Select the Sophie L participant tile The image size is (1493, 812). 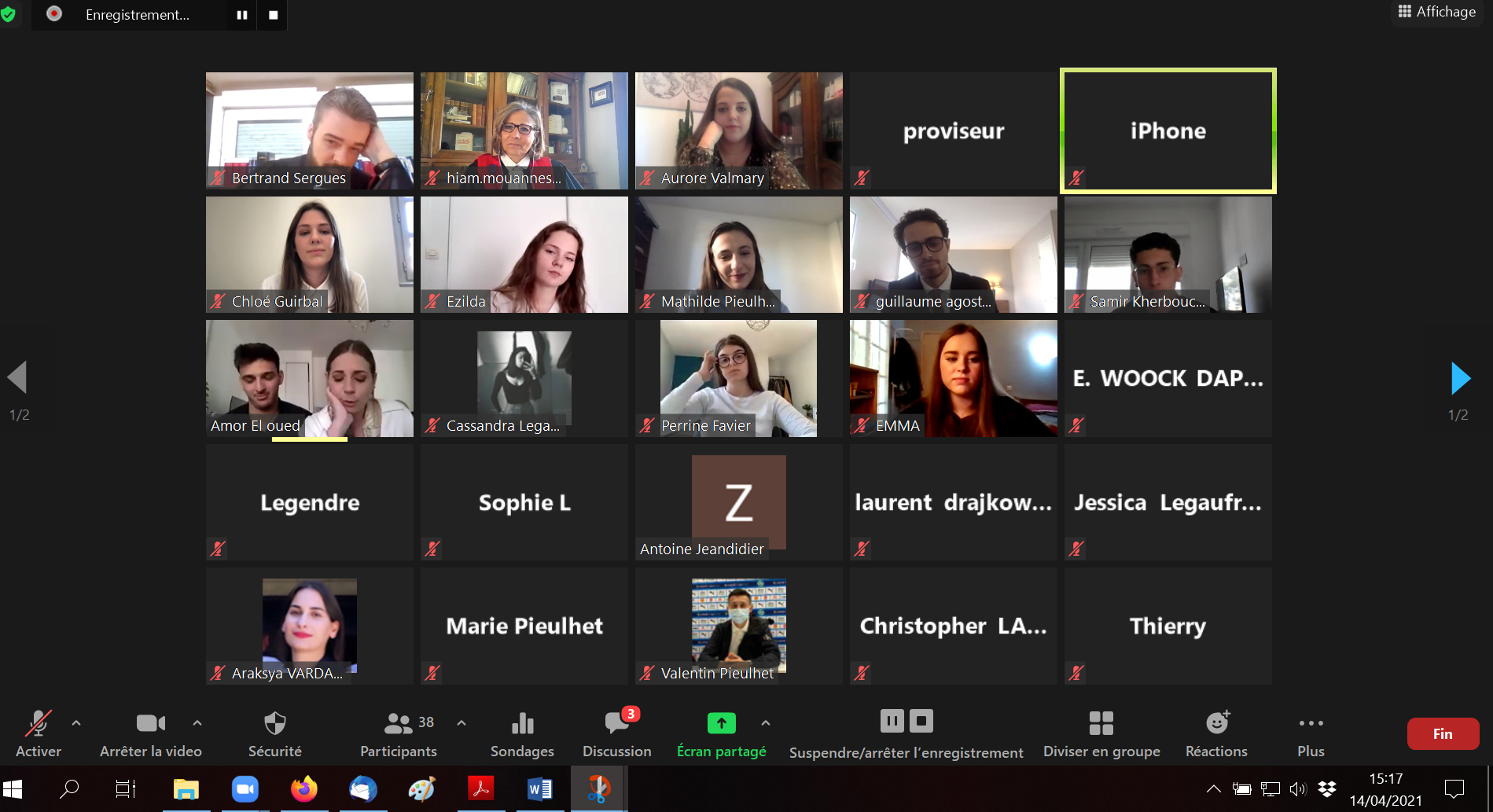point(524,502)
